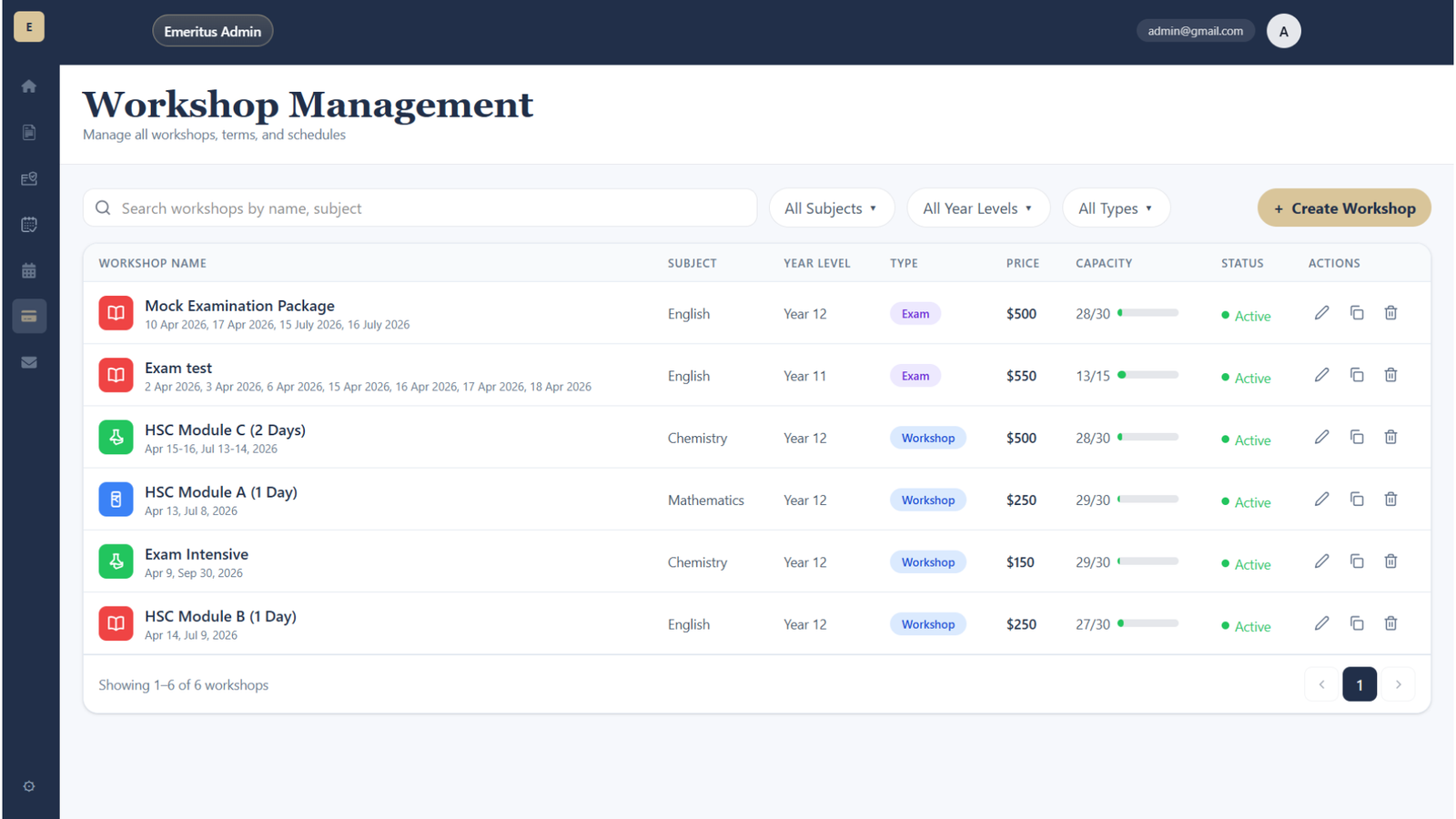The height and width of the screenshot is (819, 1456).
Task: Open settings gear at sidebar bottom
Action: 29,786
